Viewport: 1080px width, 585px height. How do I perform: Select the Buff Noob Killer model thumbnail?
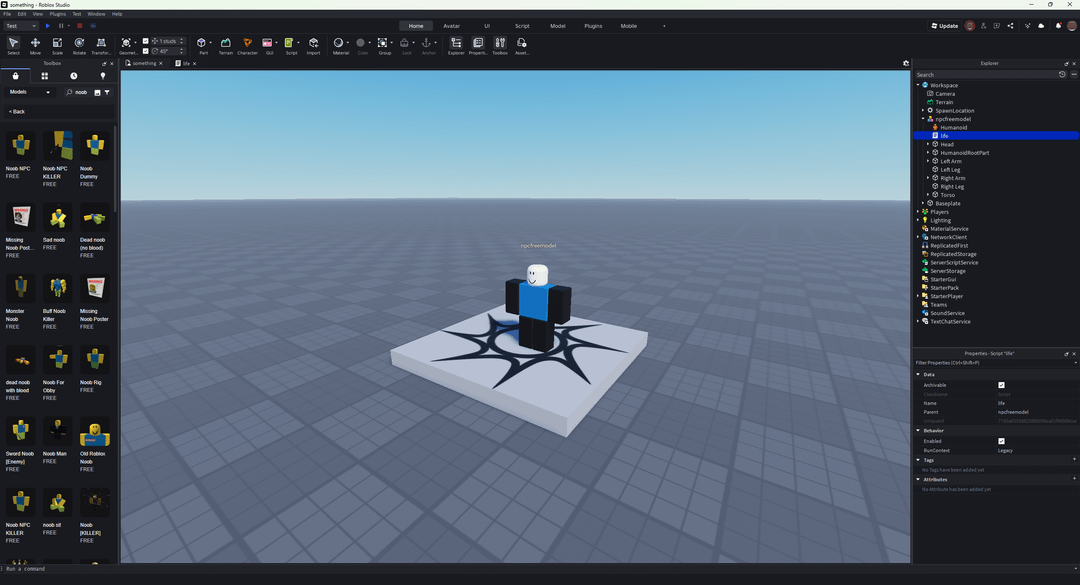pos(59,289)
